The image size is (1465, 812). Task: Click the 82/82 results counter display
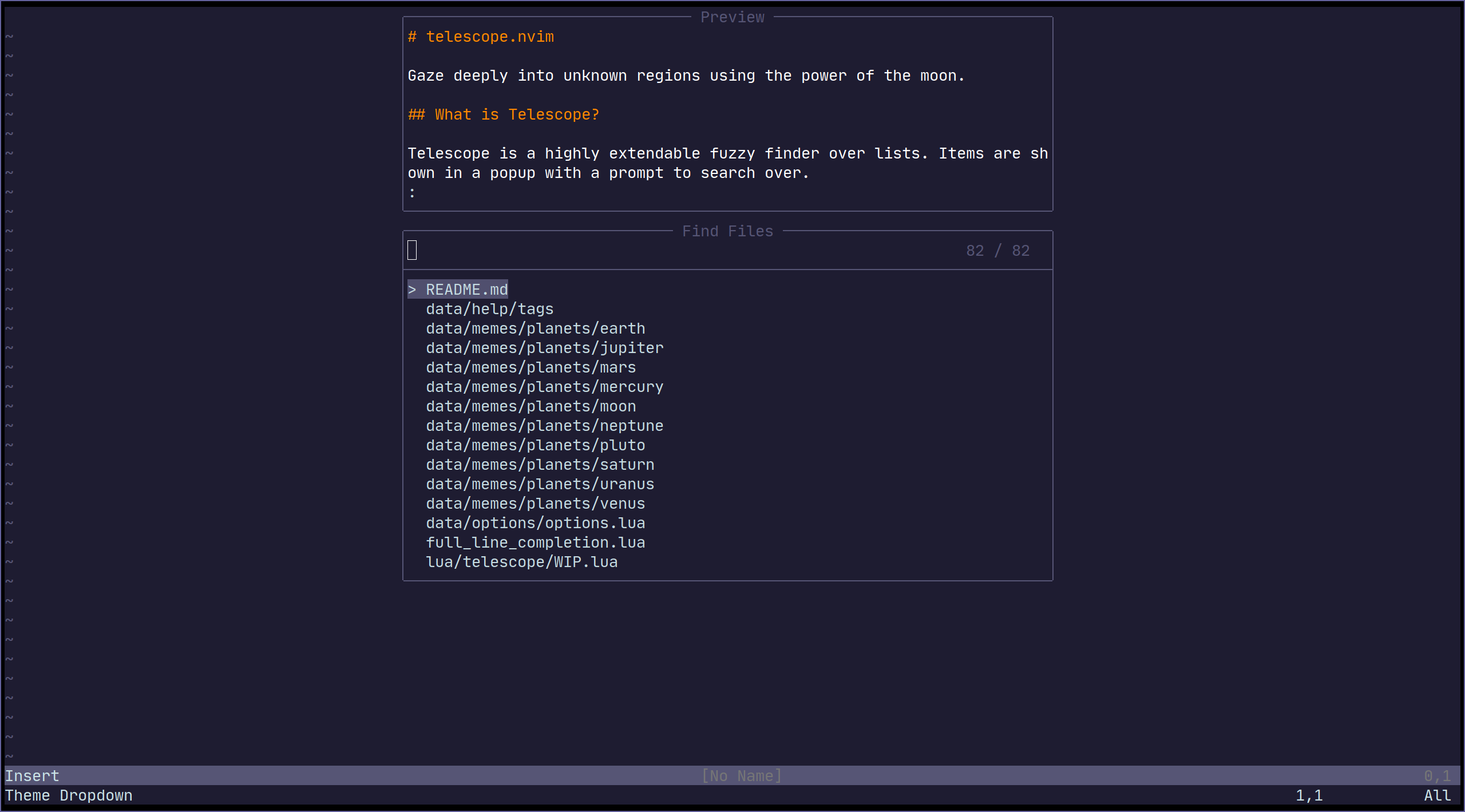(998, 250)
